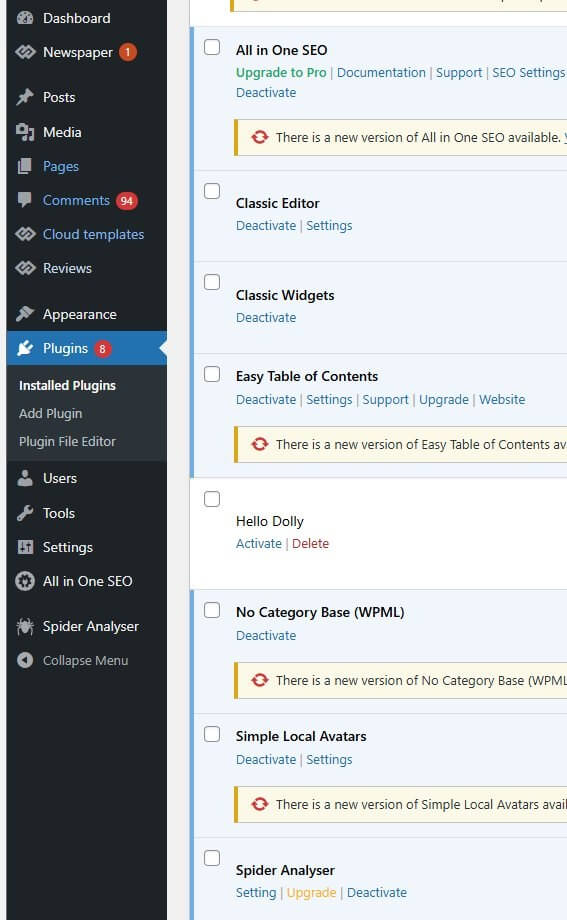Click the Spider Analyser spider icon
The image size is (567, 920).
(25, 626)
